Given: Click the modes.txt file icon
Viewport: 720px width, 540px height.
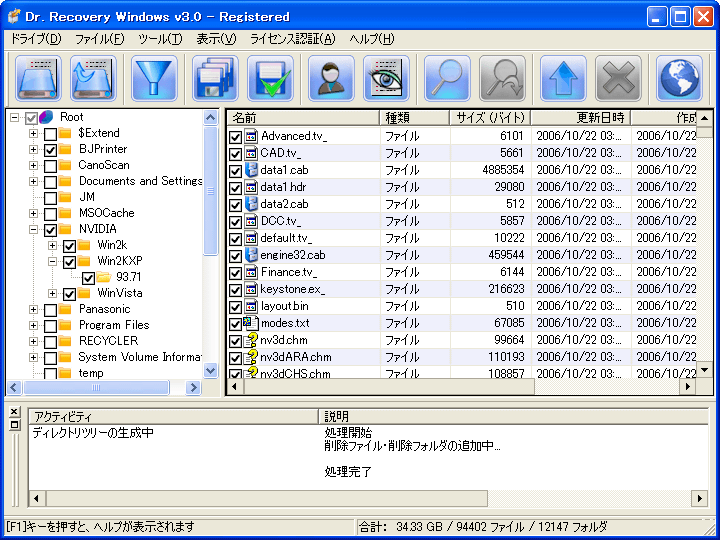Looking at the screenshot, I should coord(251,323).
